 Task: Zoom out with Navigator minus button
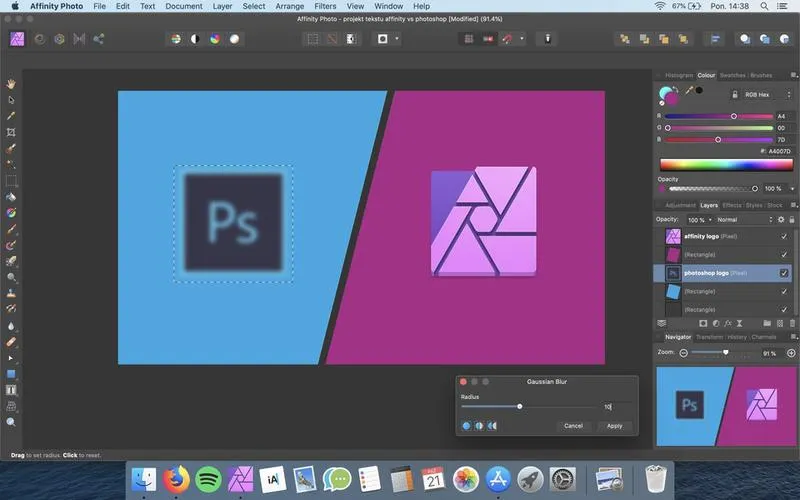click(x=684, y=353)
